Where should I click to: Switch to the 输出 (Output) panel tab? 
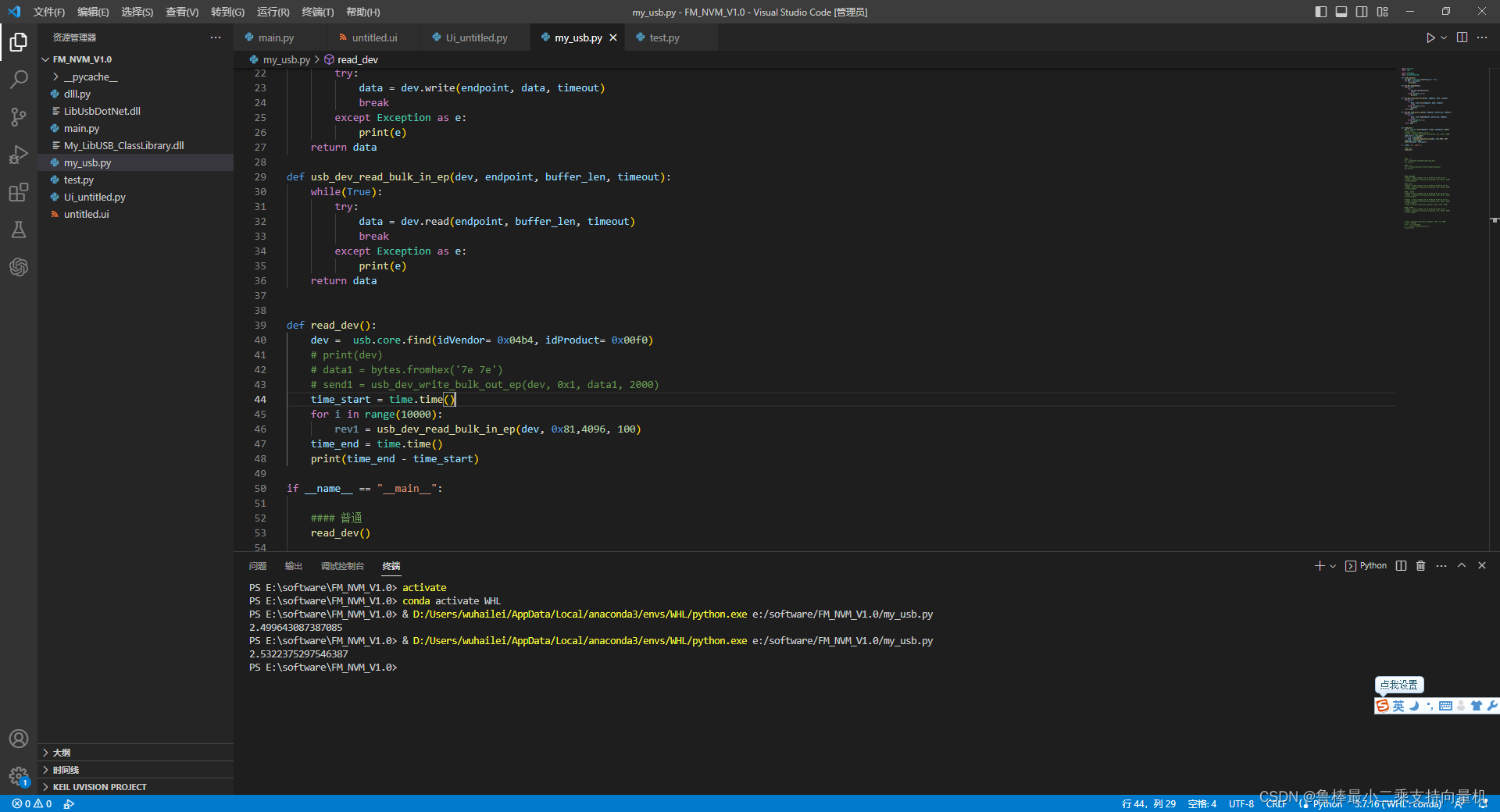point(294,566)
